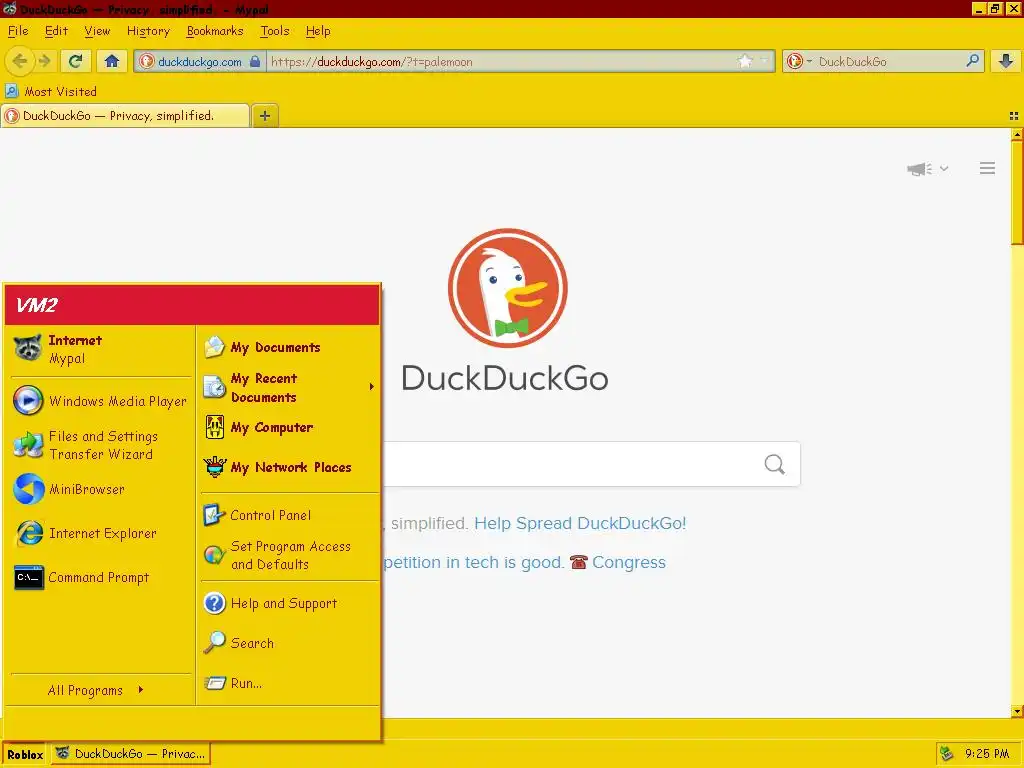Reload the current page

75,61
